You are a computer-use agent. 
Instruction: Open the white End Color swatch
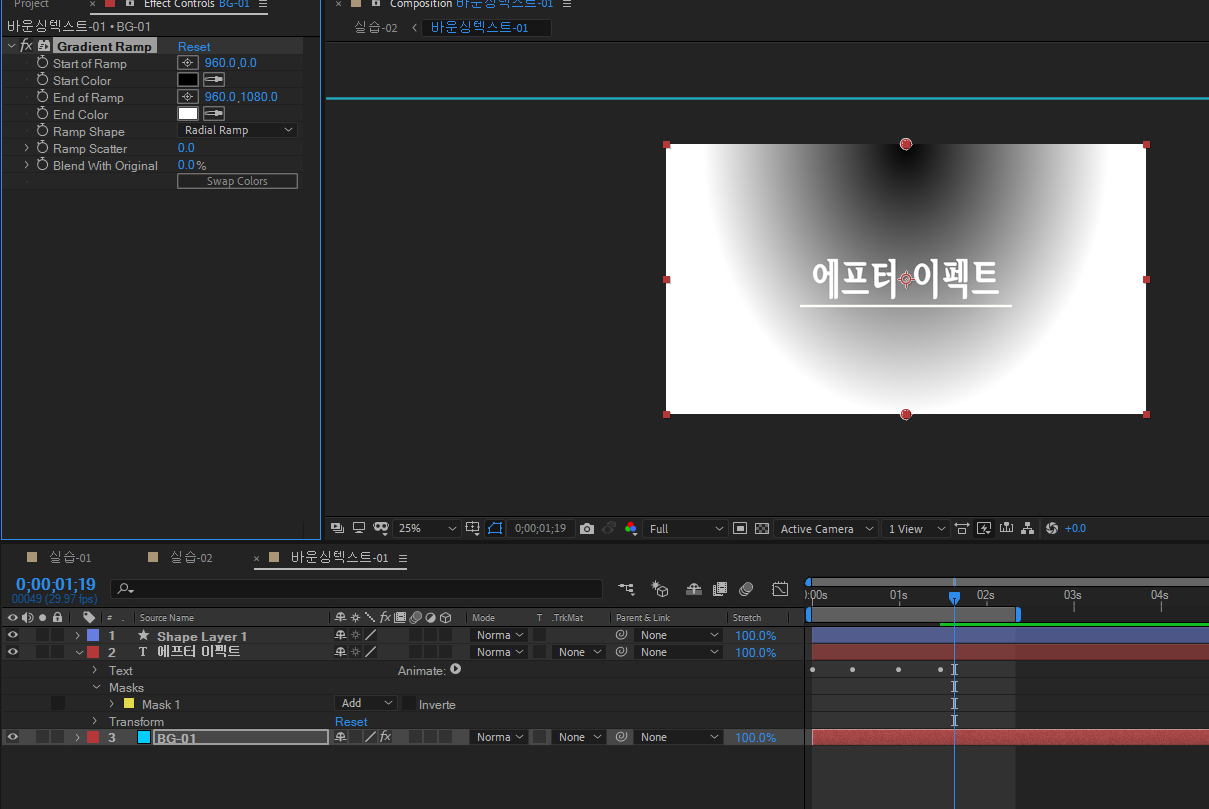pyautogui.click(x=188, y=114)
